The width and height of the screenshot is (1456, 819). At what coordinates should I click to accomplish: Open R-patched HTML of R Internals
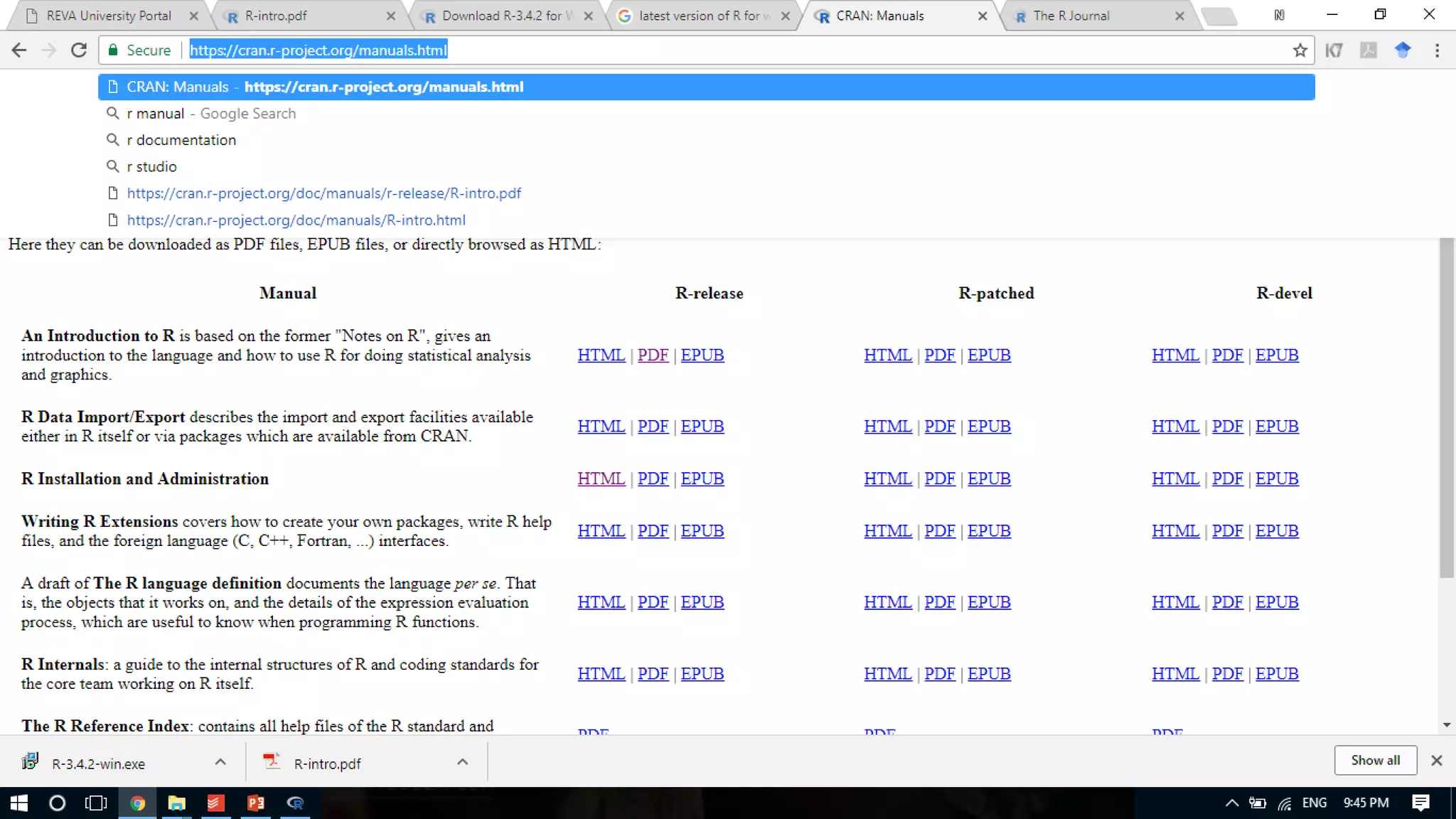tap(887, 673)
